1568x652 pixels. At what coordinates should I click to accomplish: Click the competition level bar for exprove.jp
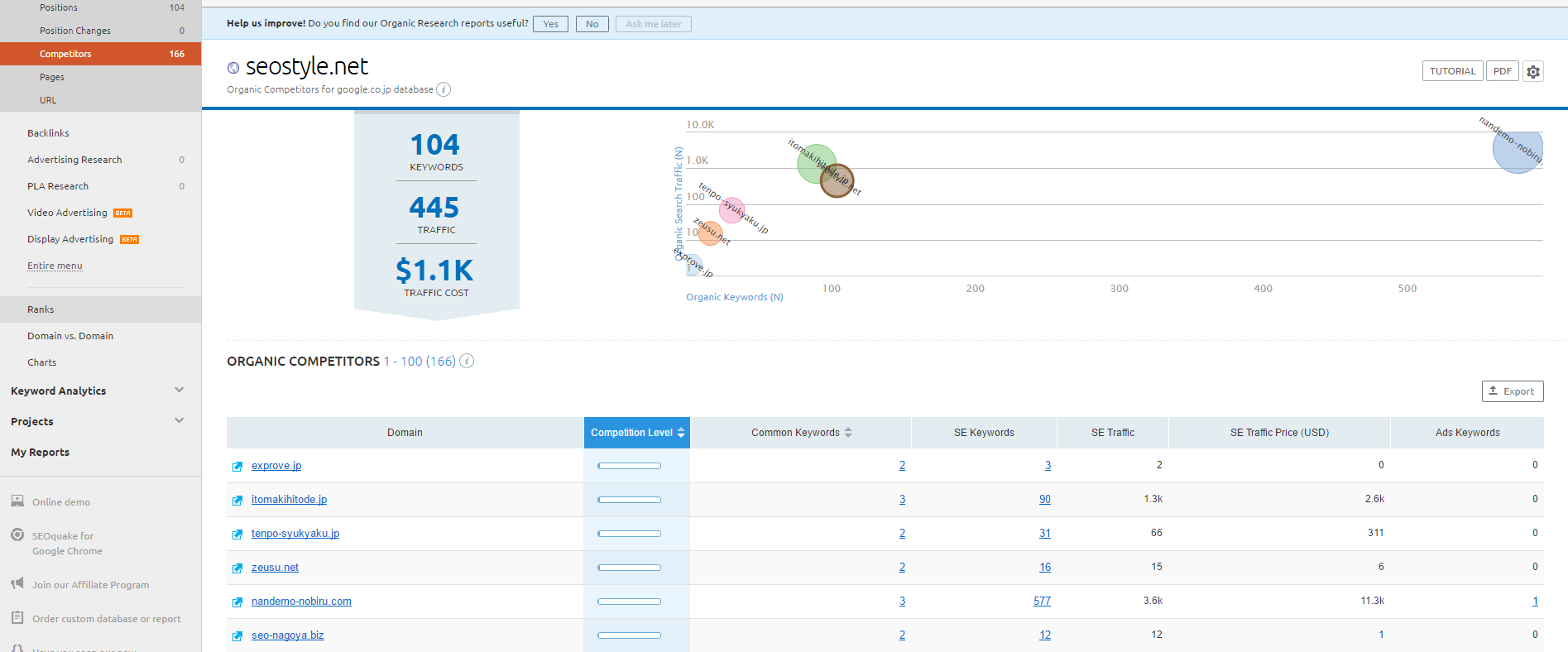tap(629, 466)
